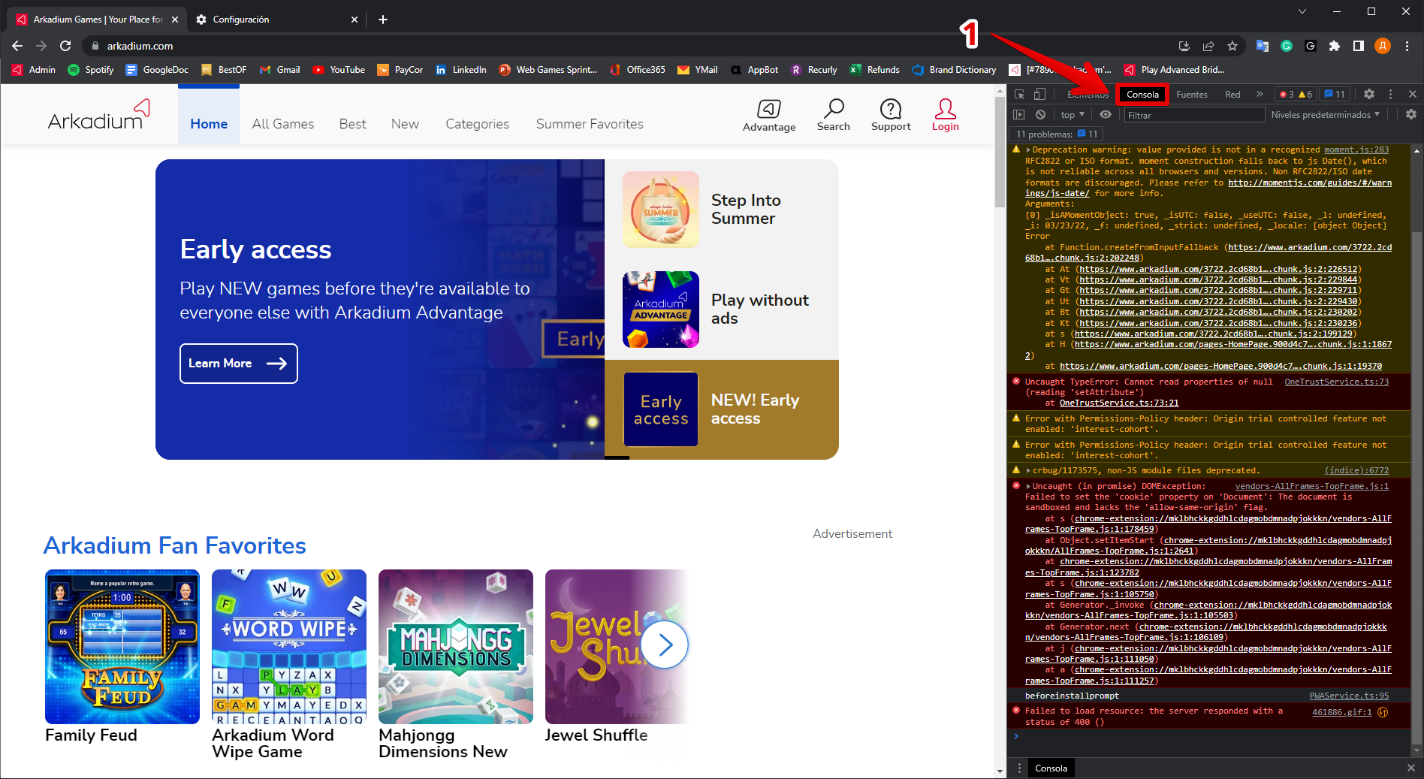
Task: Switch to the Red tab
Action: [x=1233, y=95]
